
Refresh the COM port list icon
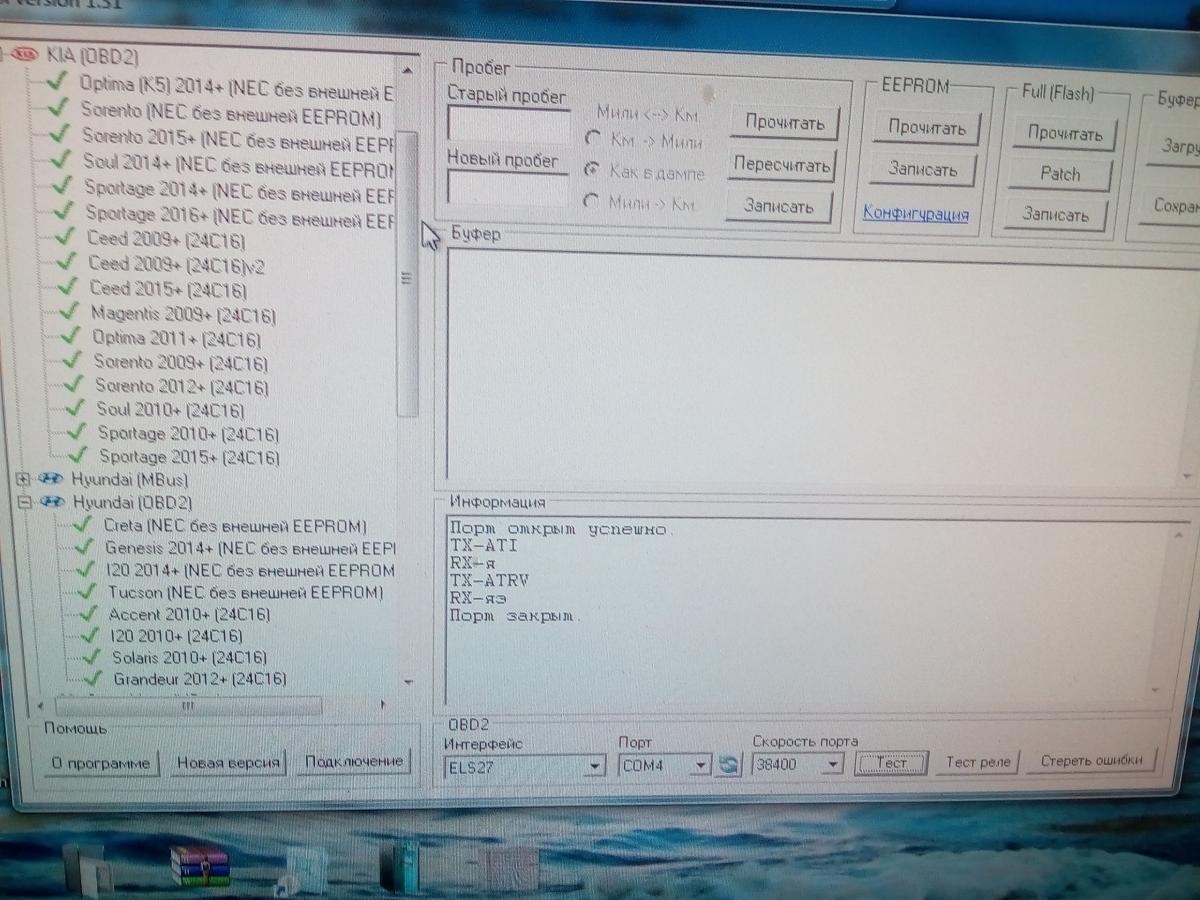coord(728,765)
